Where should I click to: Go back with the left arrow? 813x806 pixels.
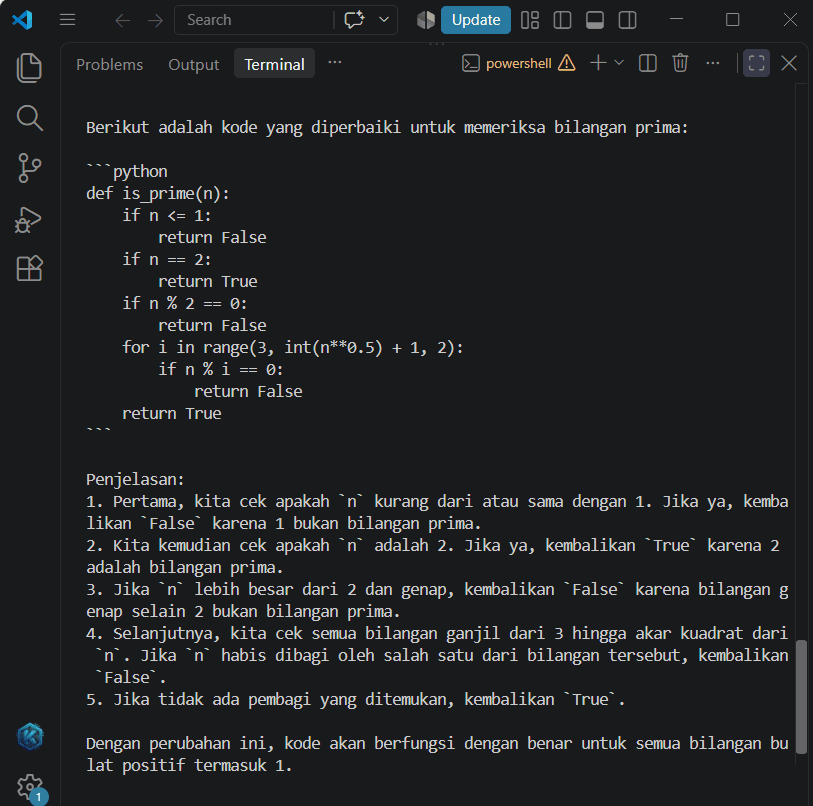122,20
